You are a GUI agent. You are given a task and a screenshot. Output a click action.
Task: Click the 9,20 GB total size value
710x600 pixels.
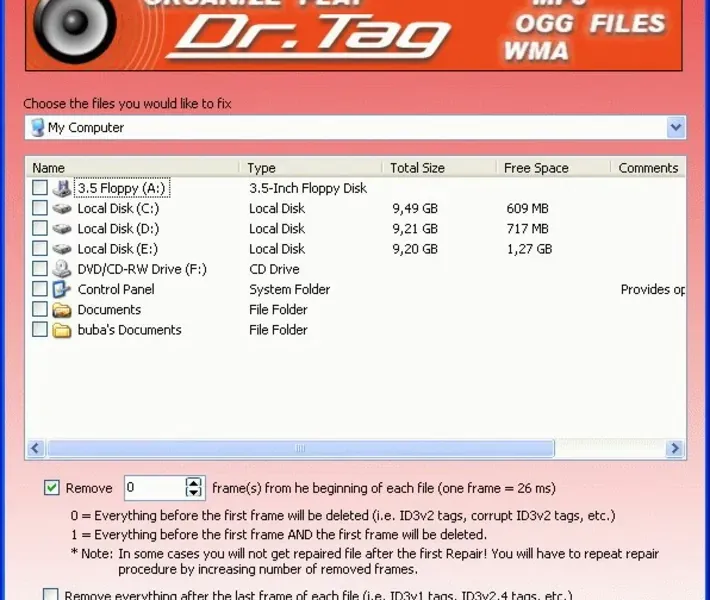[x=415, y=249]
